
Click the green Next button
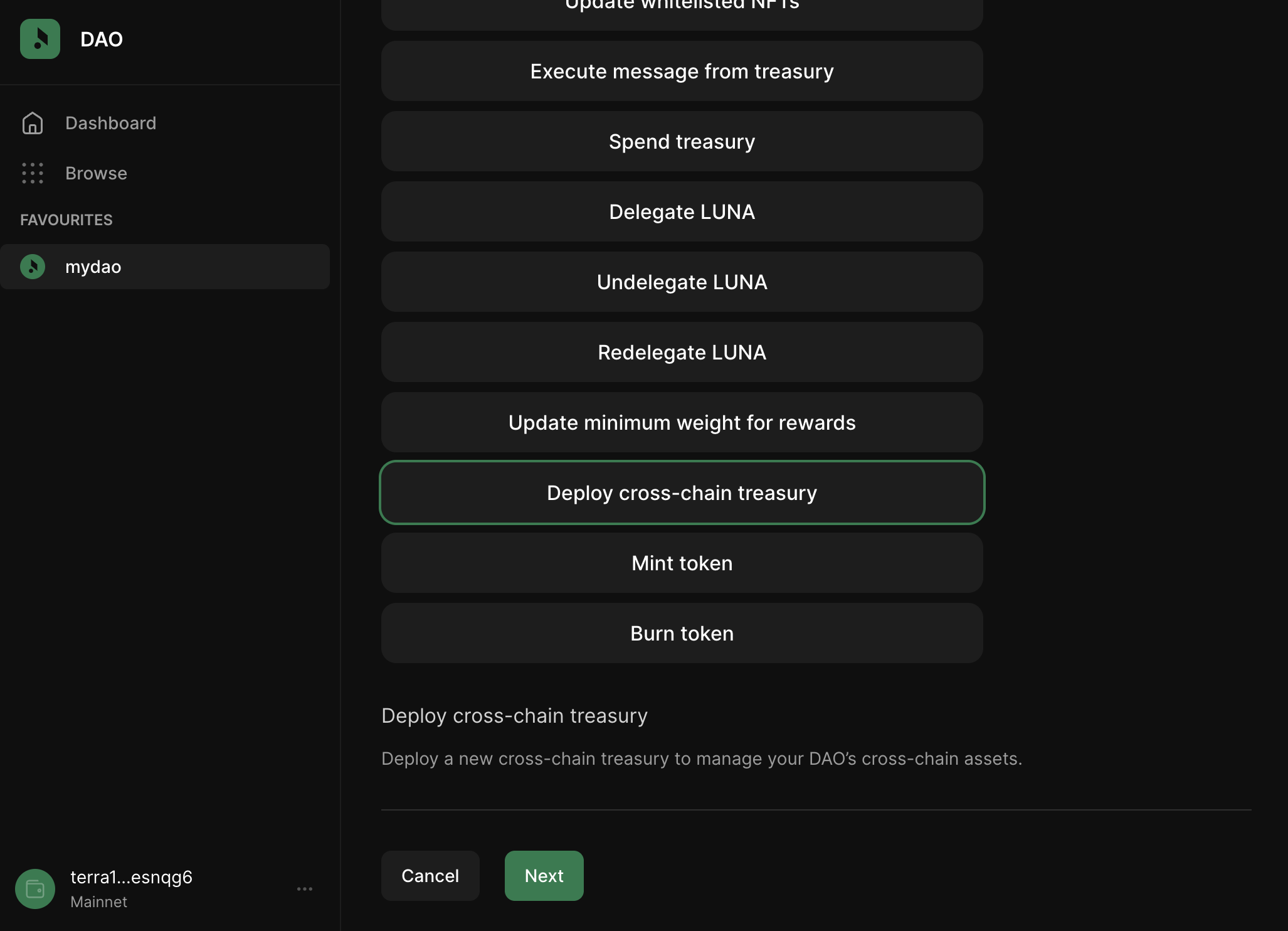(544, 875)
